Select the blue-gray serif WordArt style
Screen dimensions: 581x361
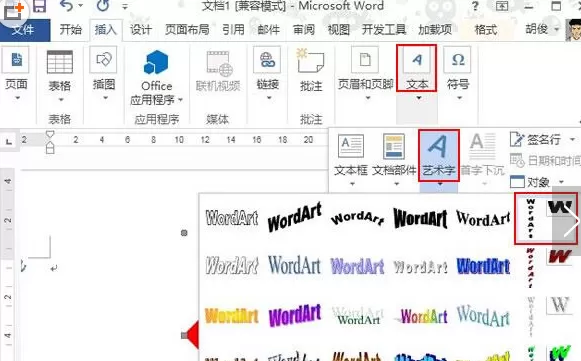[x=295, y=265]
